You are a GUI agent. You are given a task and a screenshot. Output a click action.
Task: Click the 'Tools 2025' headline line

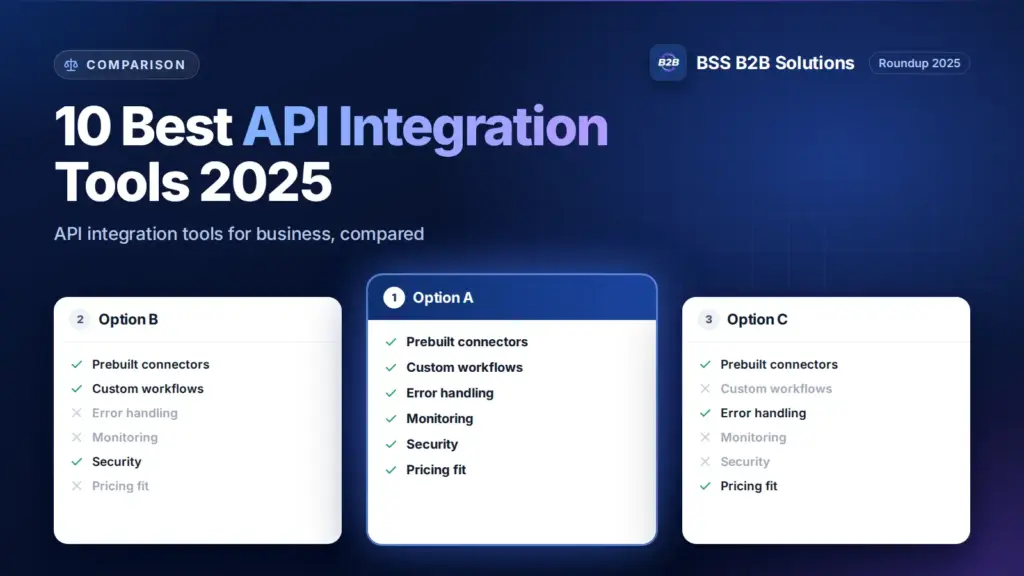(x=193, y=182)
